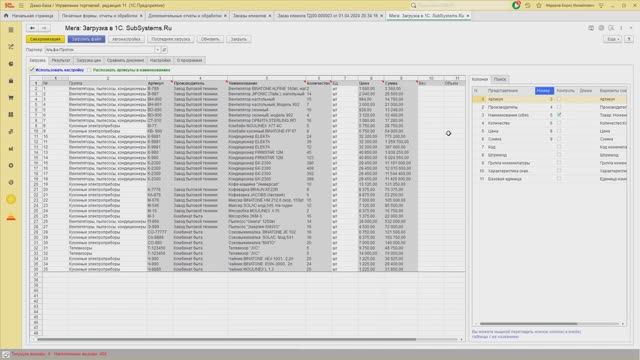Viewport: 640px width, 360px height.
Task: Open the settings dropdown next to the user name
Action: [601, 5]
